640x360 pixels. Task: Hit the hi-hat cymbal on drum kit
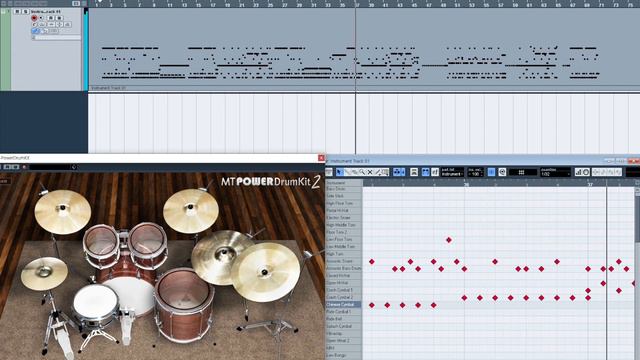click(x=44, y=273)
